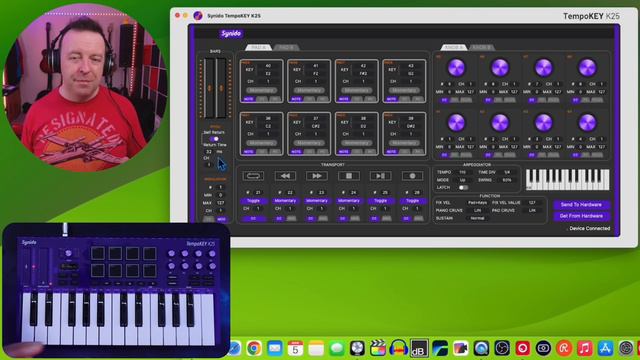
Task: Click Send To Hardware button
Action: tap(581, 204)
